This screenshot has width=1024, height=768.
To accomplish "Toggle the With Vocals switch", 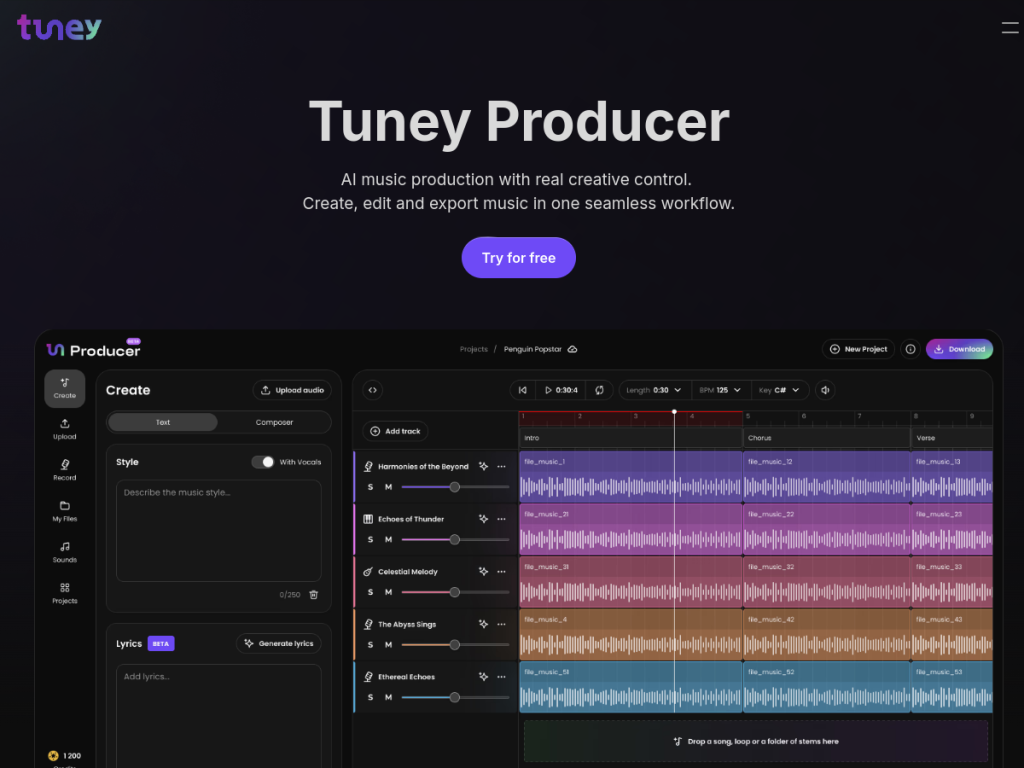I will (x=263, y=462).
